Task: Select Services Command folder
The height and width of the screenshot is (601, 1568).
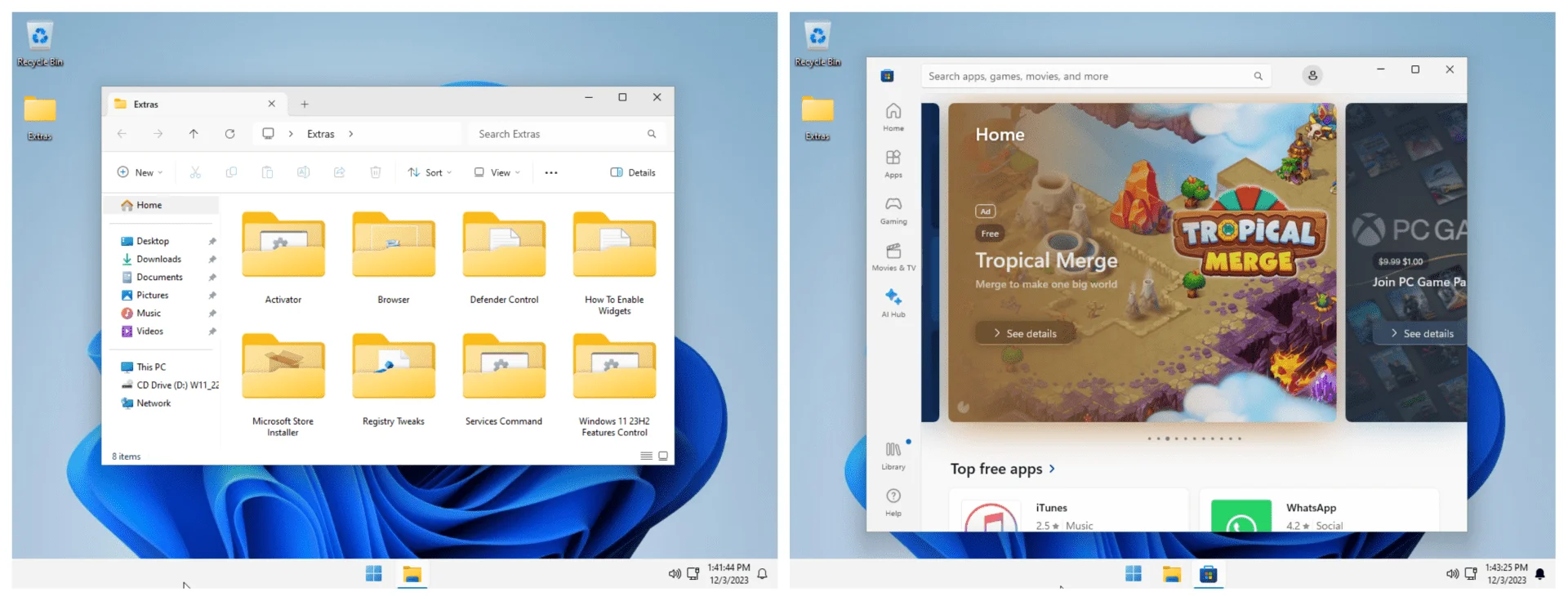Action: (504, 380)
